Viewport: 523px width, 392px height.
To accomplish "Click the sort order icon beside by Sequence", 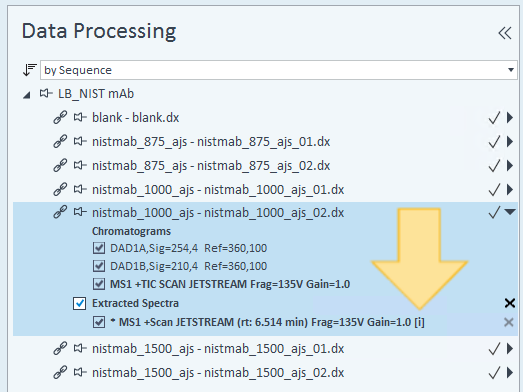I will (x=29, y=70).
